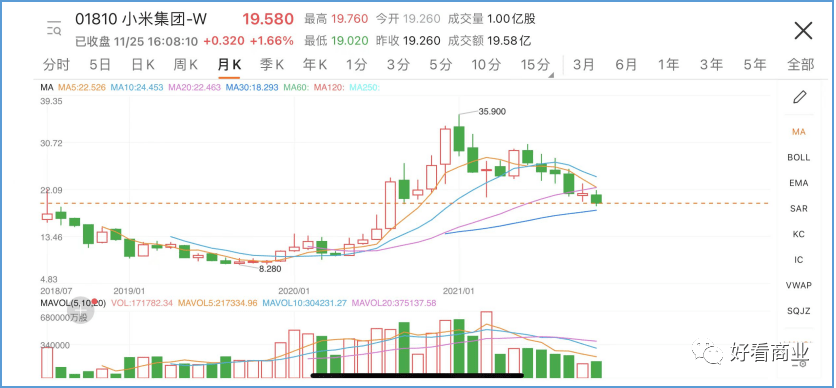Click the 成交量 1.00亿股 value
This screenshot has height=388, width=836.
tap(491, 19)
